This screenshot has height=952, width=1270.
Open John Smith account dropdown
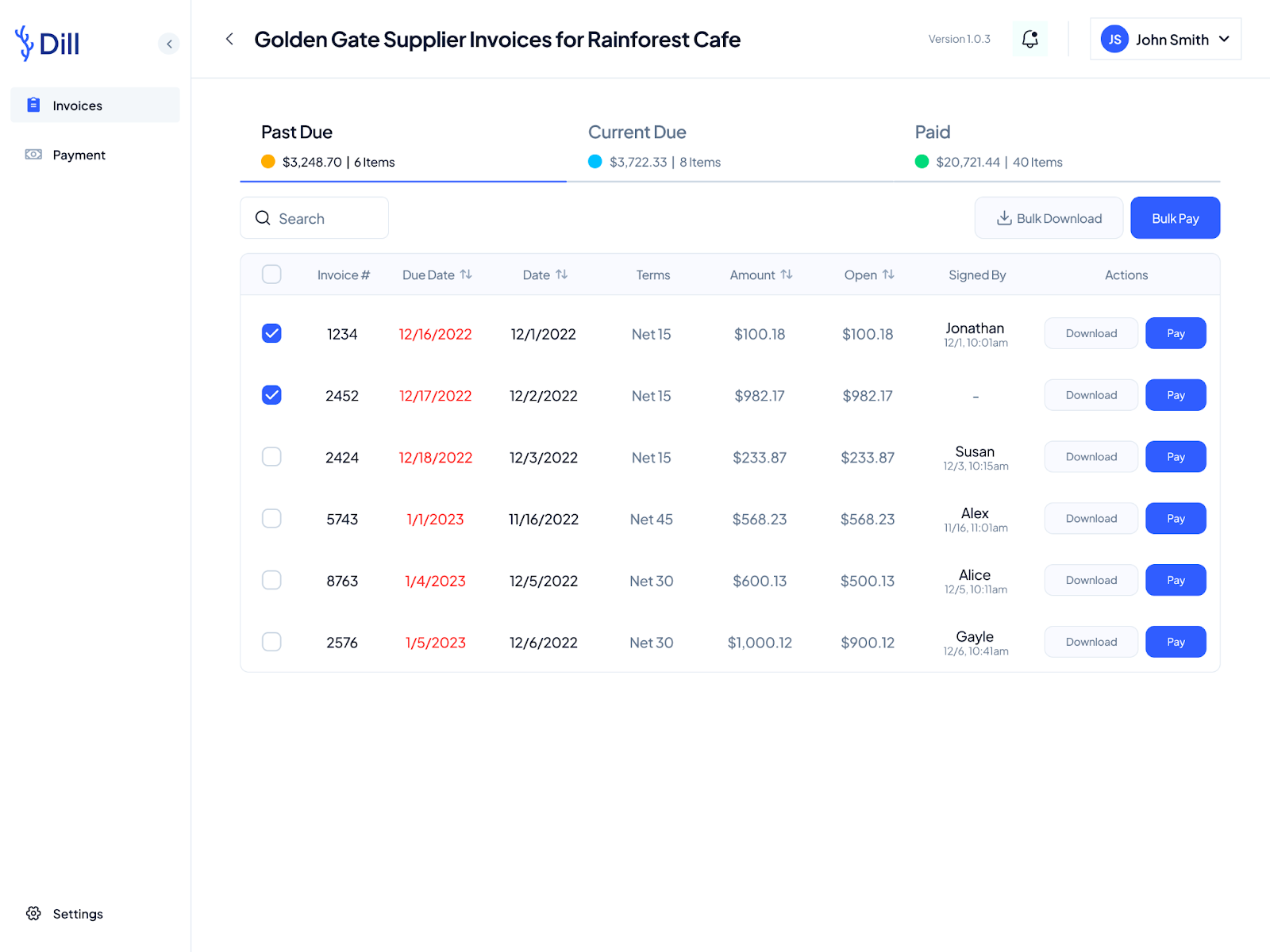(x=1165, y=39)
